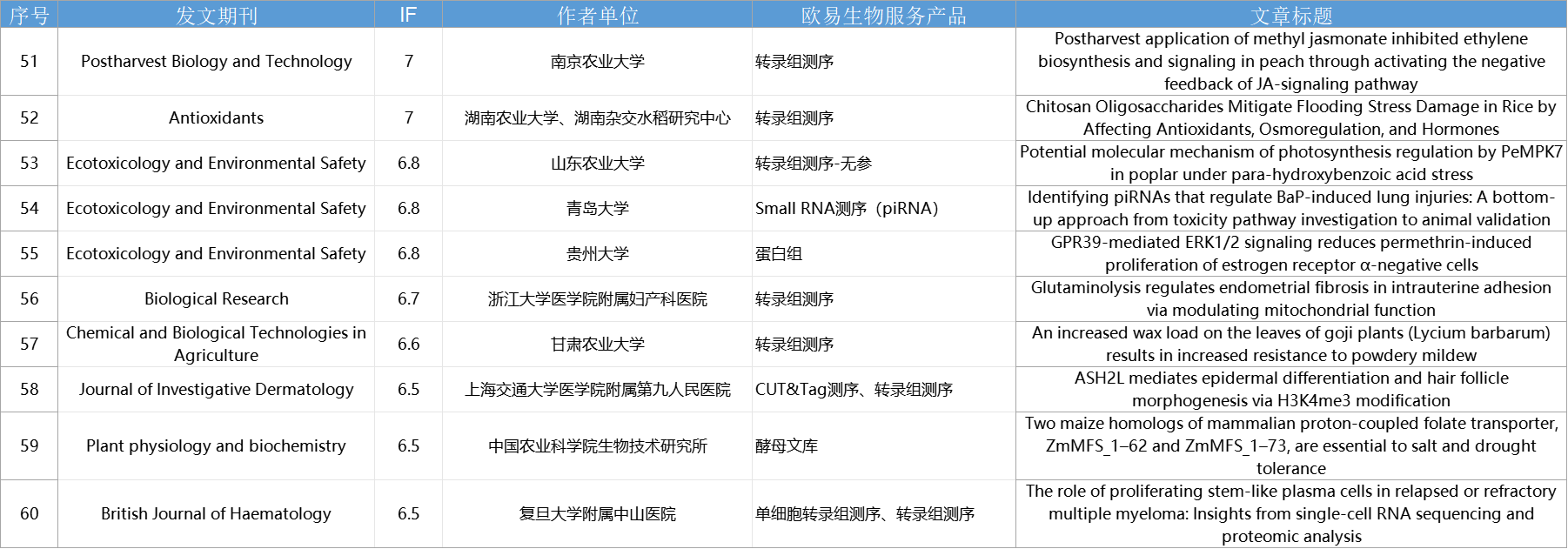The image size is (1568, 549).
Task: Click the GPR39-mediated ERK1/2 article title
Action: (1291, 254)
